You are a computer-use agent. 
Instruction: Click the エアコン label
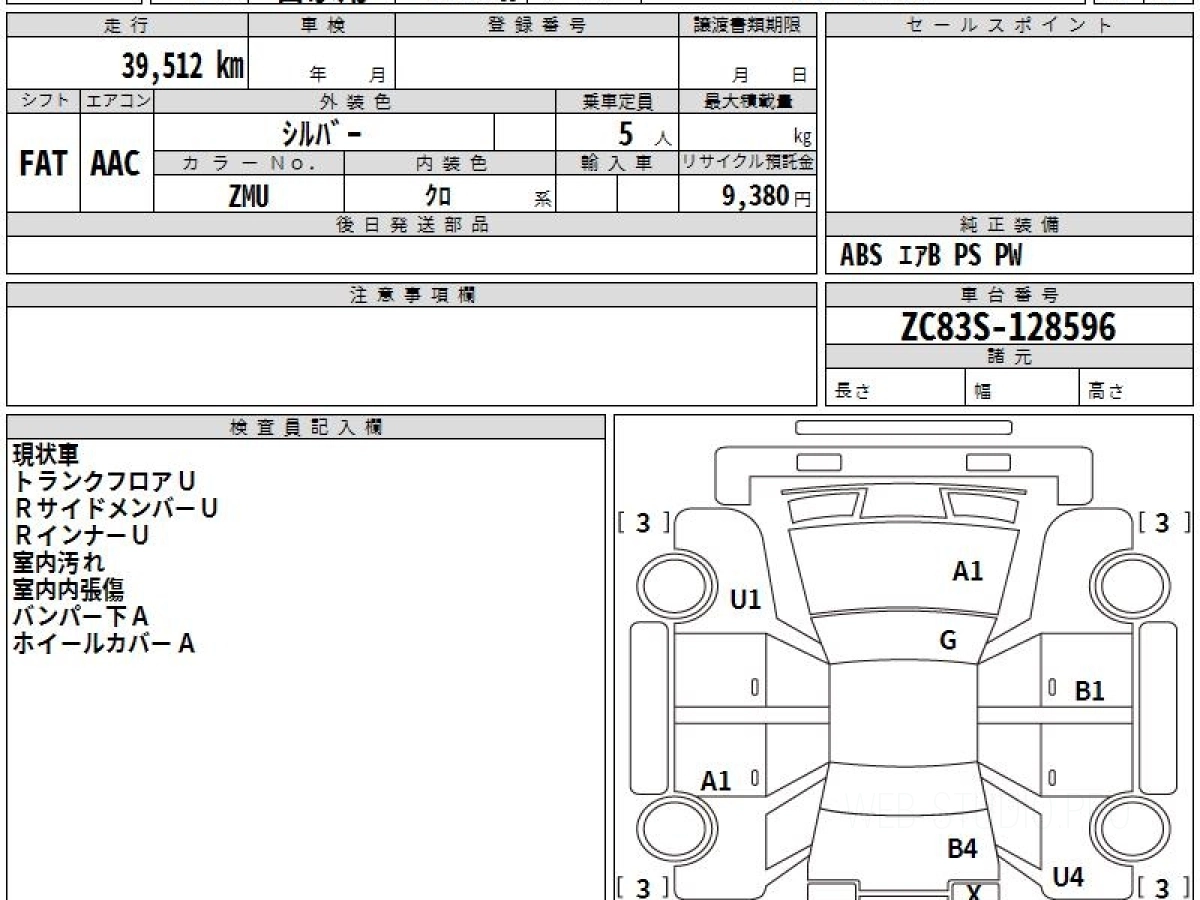tap(117, 101)
